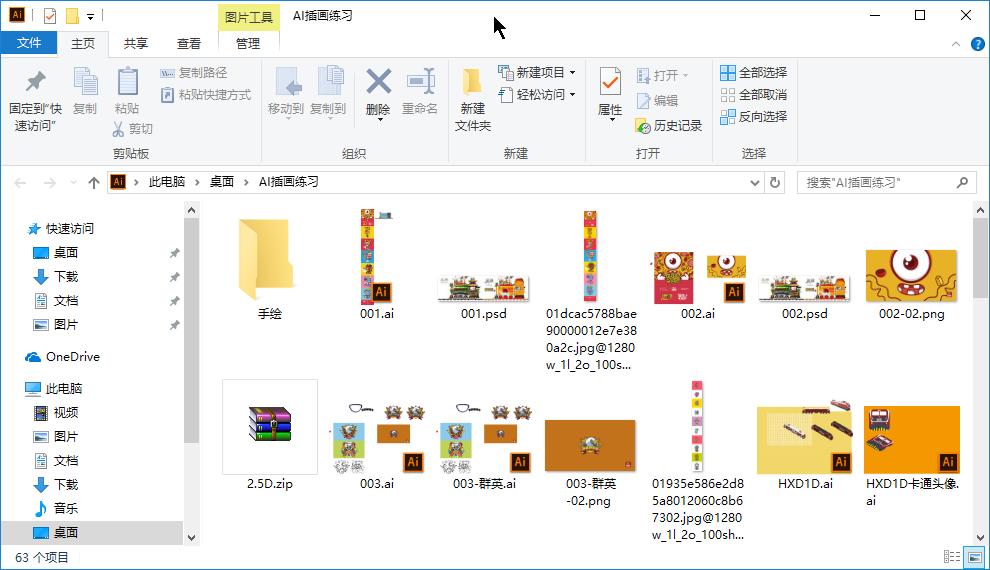Screen dimensions: 990x570
Task: Click AI插画练习 in the address breadcrumb
Action: click(x=289, y=182)
